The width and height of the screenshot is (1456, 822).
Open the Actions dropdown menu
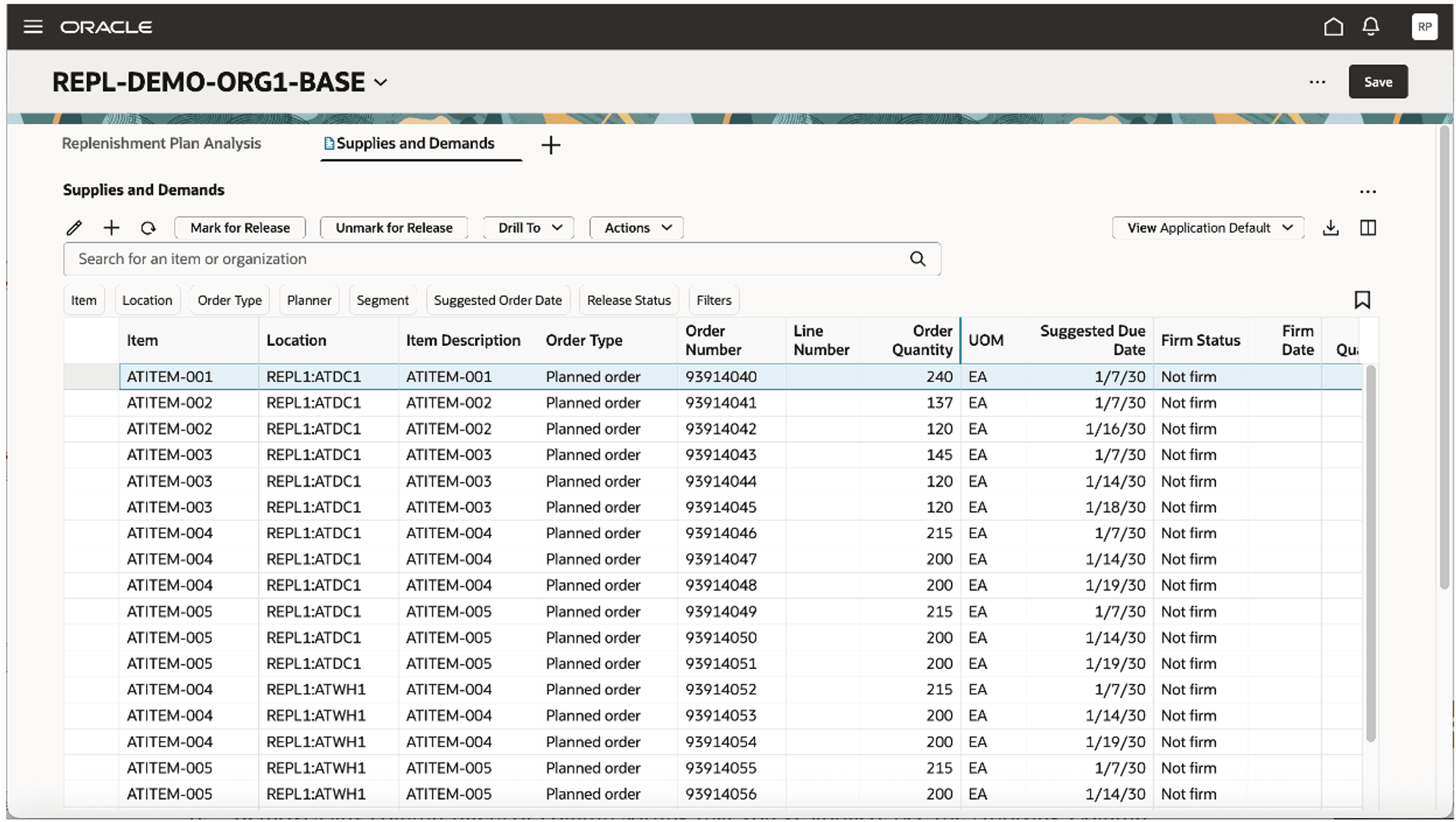[x=636, y=228]
